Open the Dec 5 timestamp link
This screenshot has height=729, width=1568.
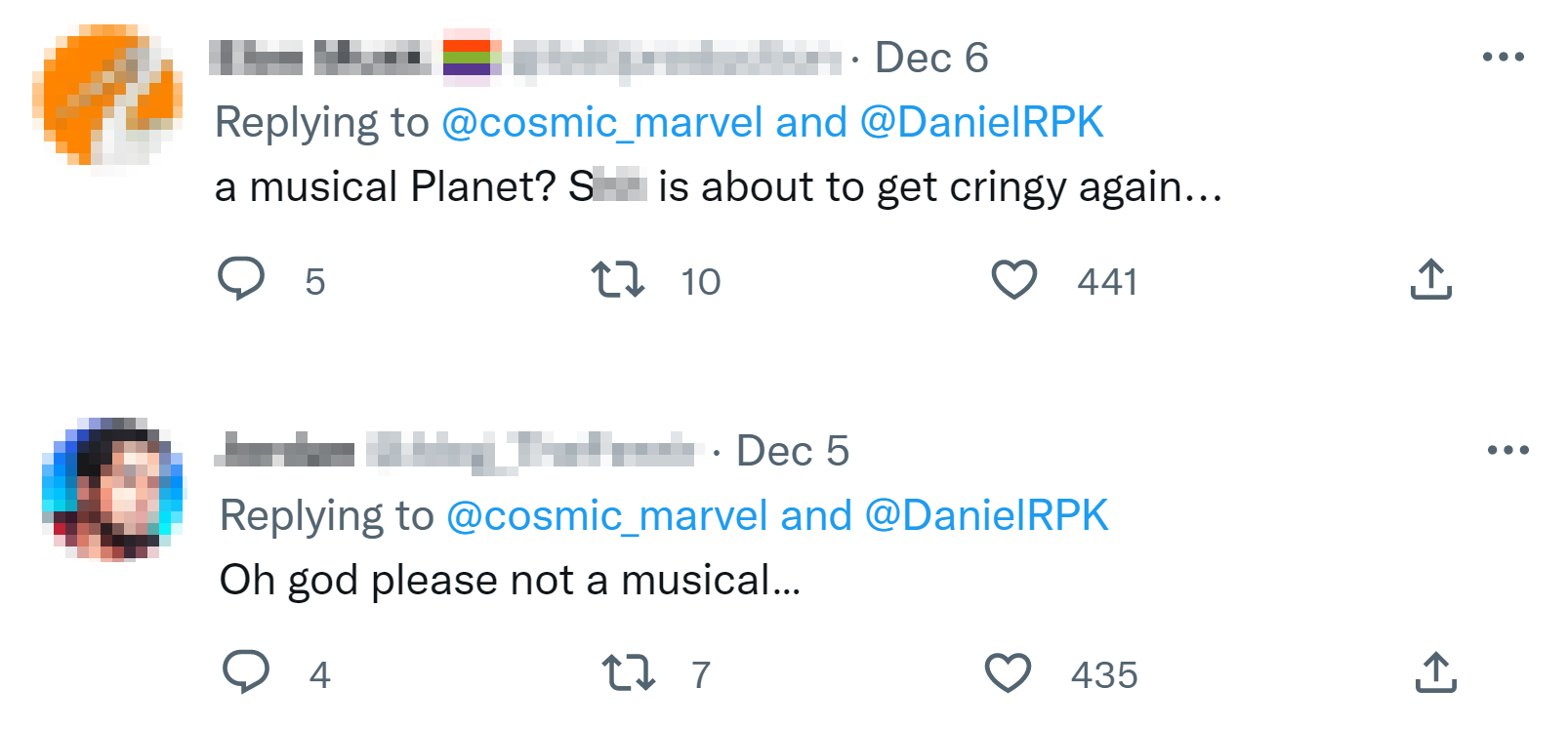click(792, 452)
